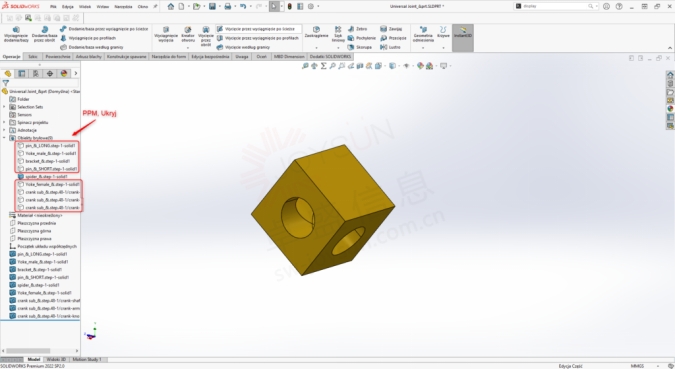Open the Motion Study 1 tab
Viewport: 675px width, 369px height.
[x=87, y=359]
